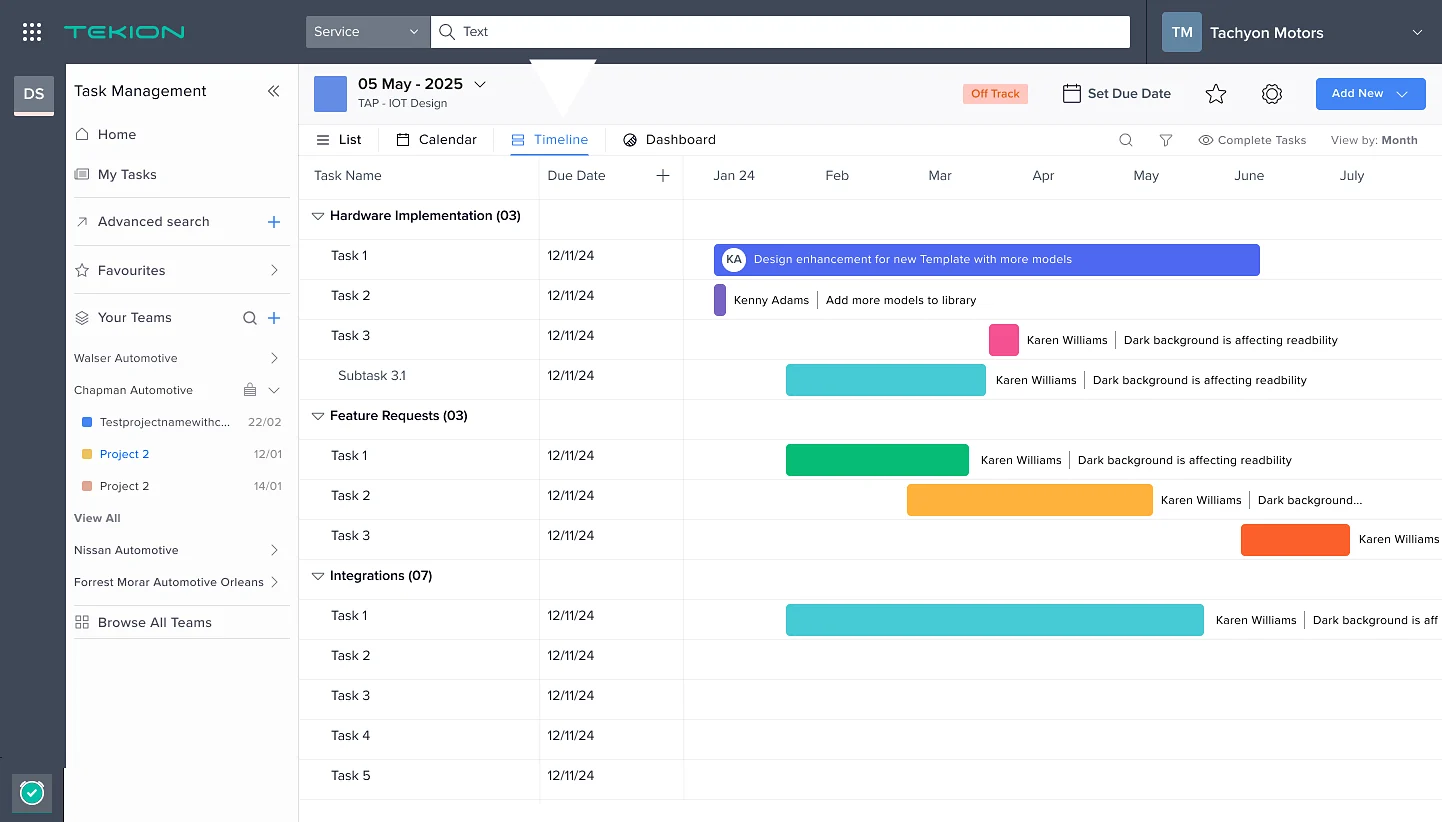Expand the Tachyon Motors account menu

pos(1417,33)
